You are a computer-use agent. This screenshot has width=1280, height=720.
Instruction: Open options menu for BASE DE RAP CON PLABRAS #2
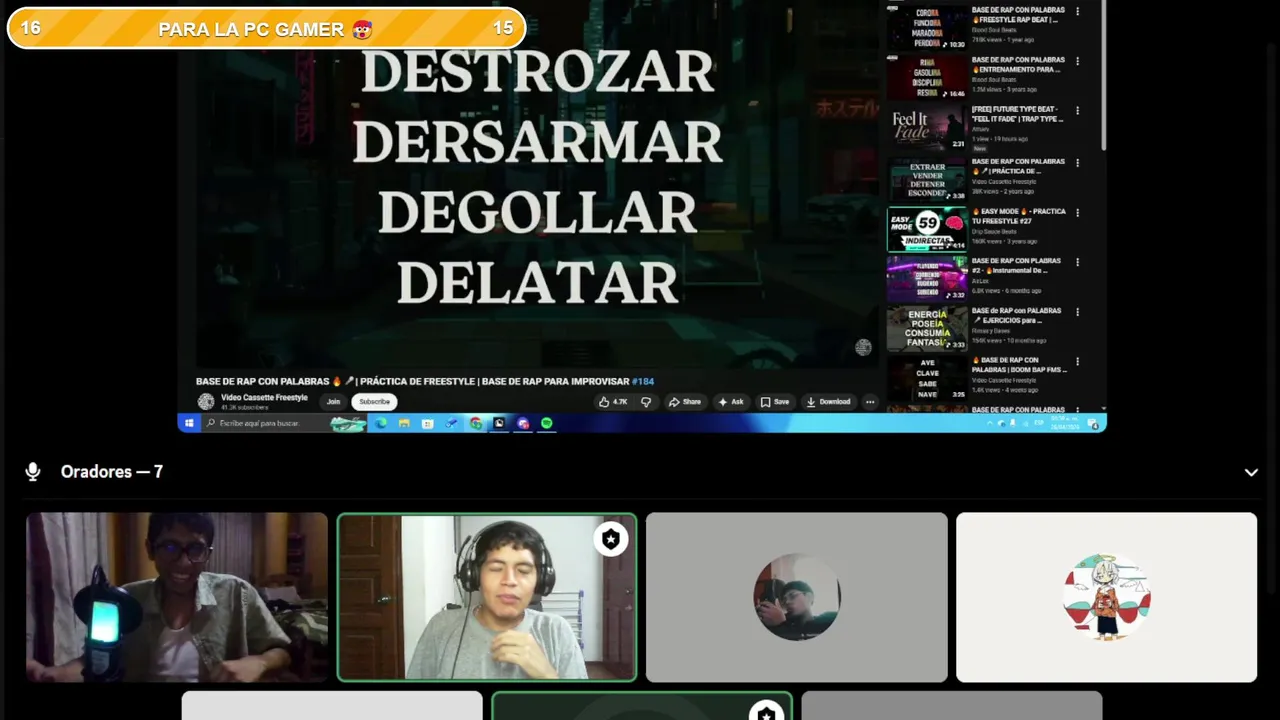1078,262
